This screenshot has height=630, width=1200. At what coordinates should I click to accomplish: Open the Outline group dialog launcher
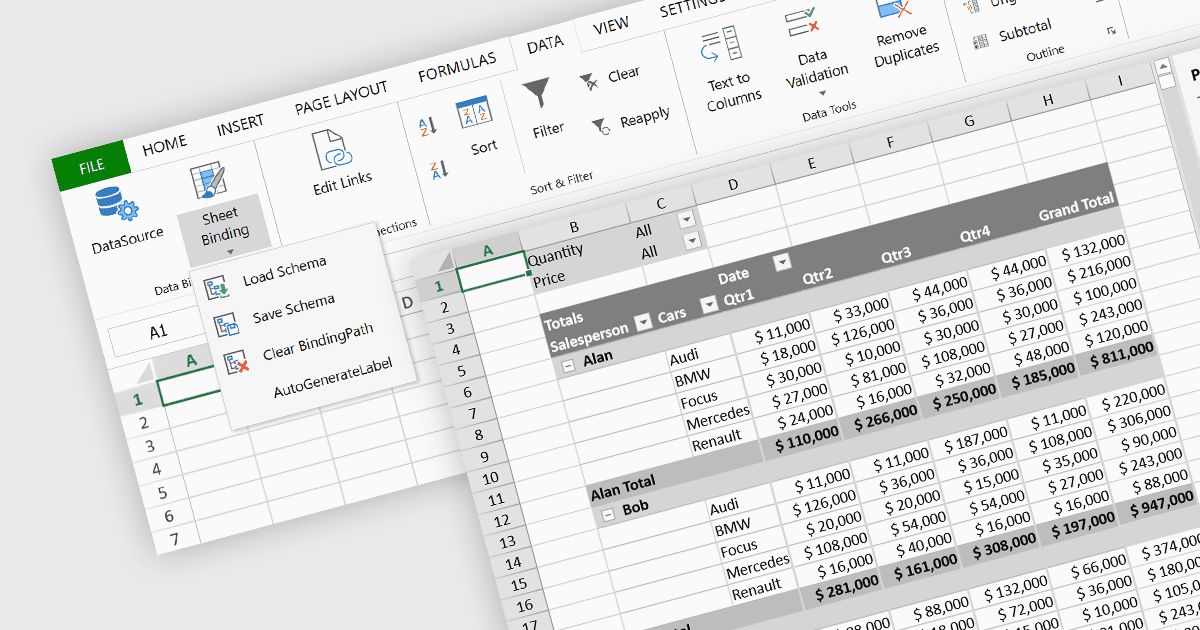pyautogui.click(x=1110, y=32)
